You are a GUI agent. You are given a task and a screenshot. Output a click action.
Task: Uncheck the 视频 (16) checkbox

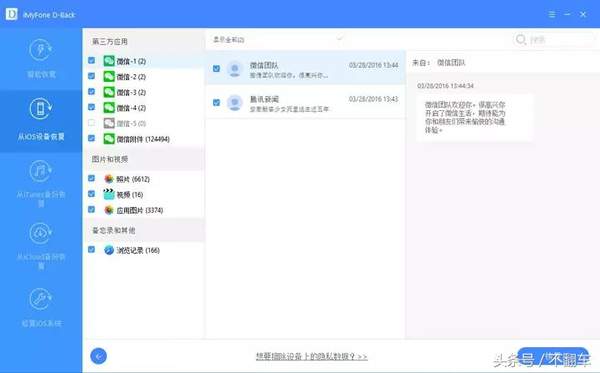pos(91,194)
